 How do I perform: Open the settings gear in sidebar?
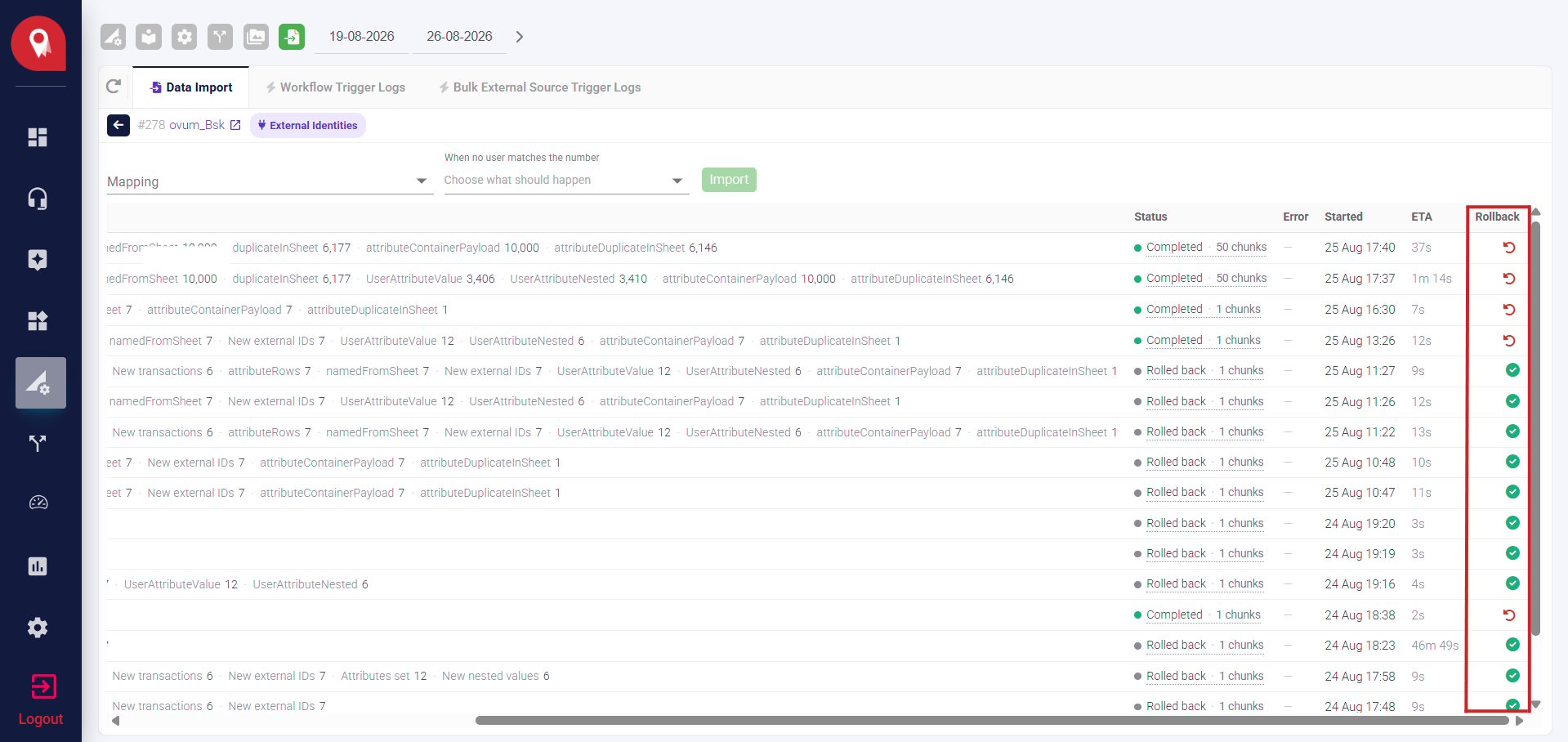[38, 628]
